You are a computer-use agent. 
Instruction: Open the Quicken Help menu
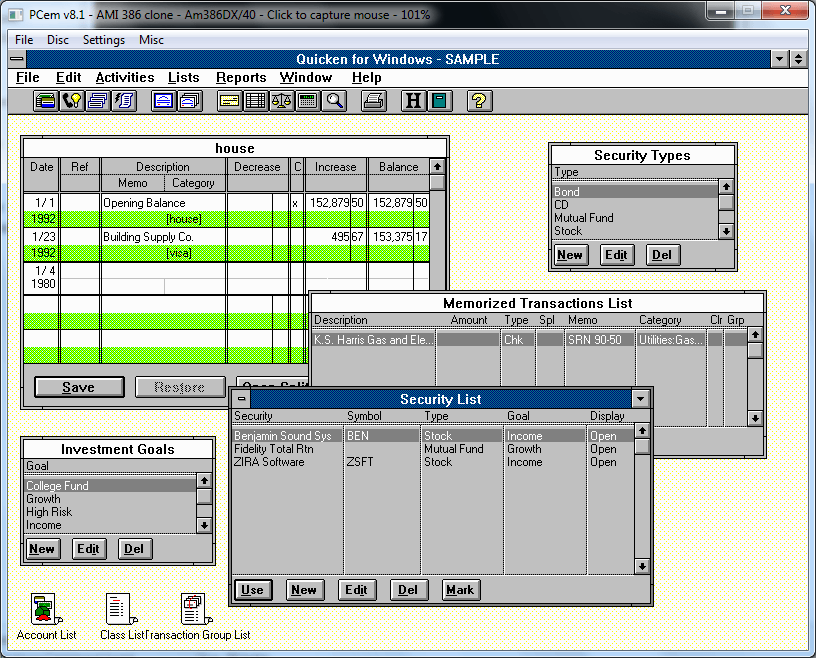366,78
